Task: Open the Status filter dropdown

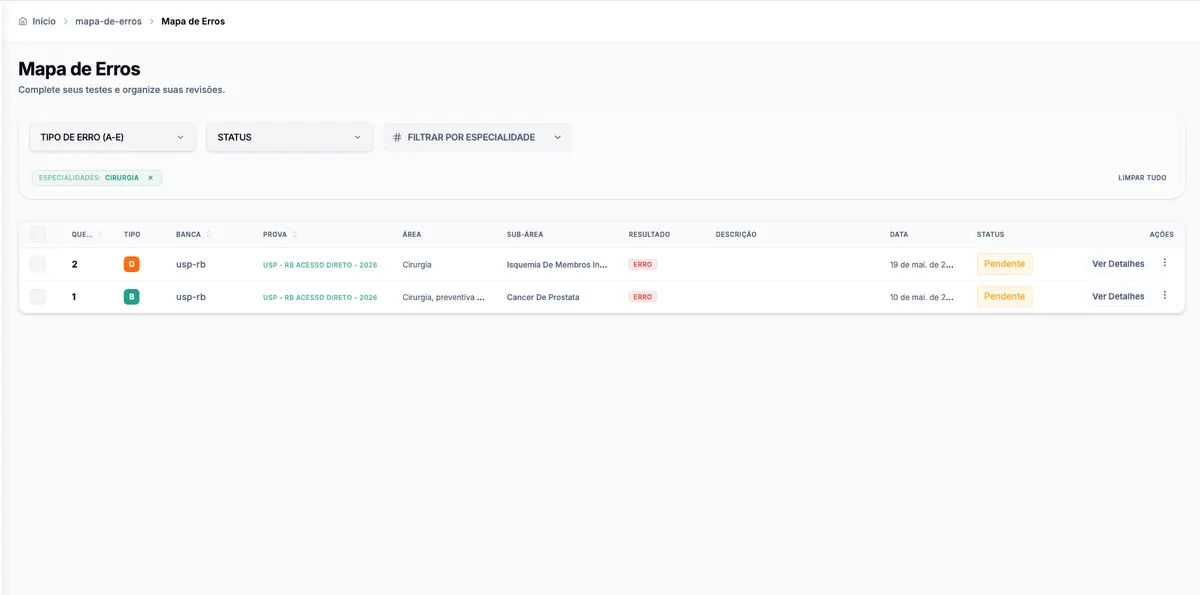Action: click(289, 137)
